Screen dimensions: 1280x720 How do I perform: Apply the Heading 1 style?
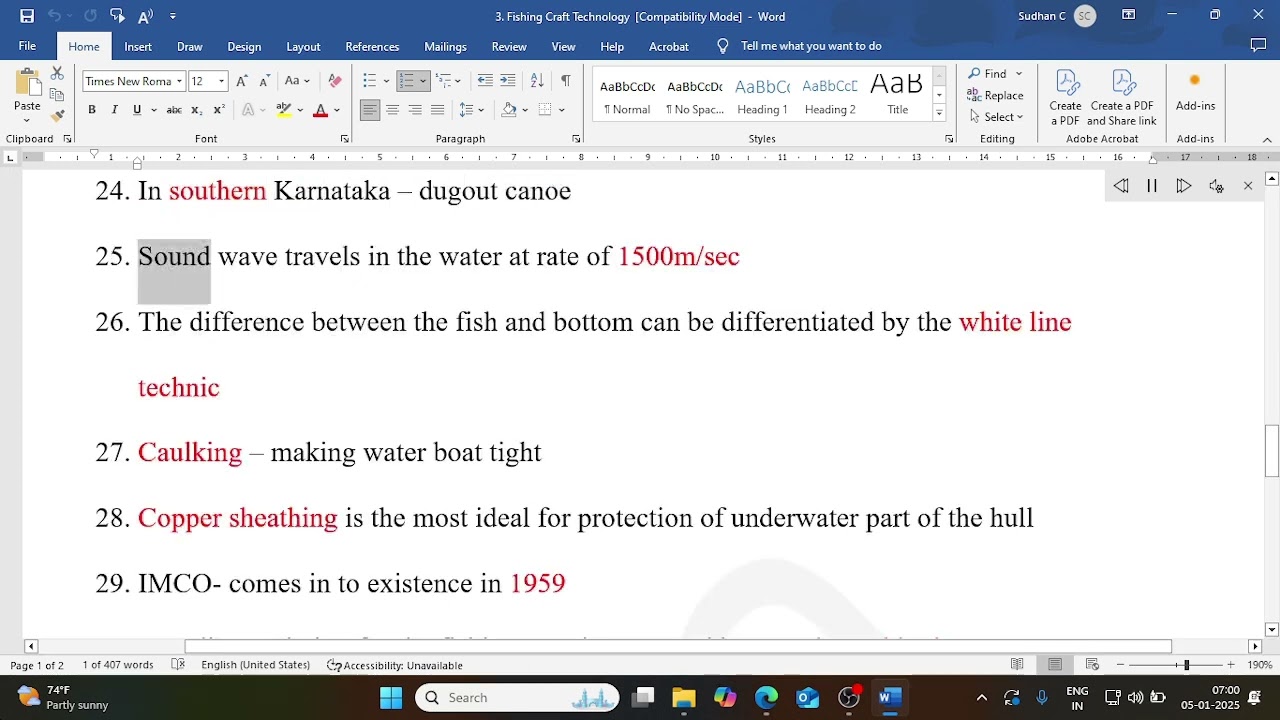762,95
